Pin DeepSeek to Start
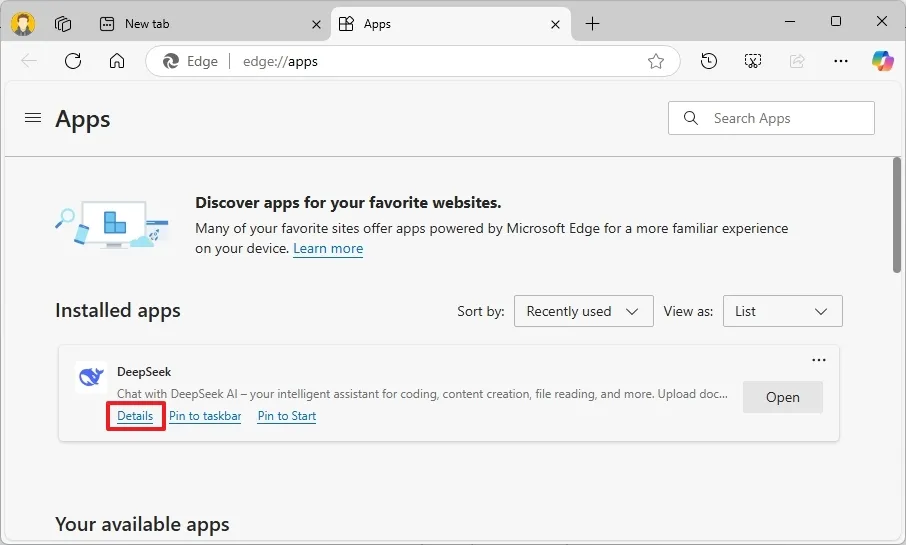This screenshot has width=906, height=545. pos(287,416)
